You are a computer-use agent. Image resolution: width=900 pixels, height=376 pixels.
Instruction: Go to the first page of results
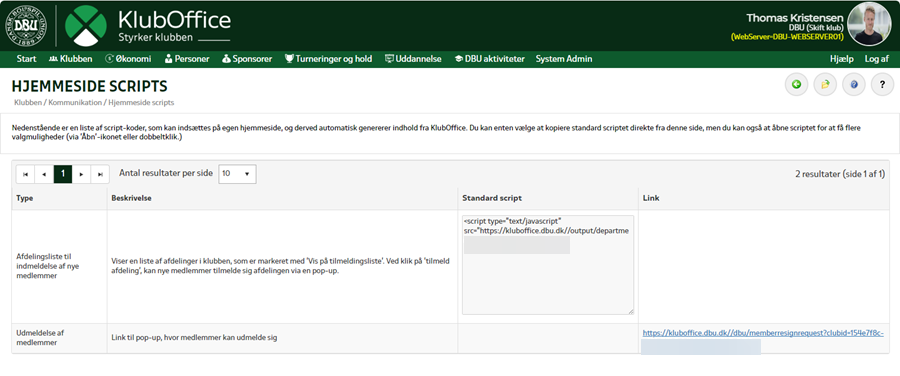tap(25, 174)
